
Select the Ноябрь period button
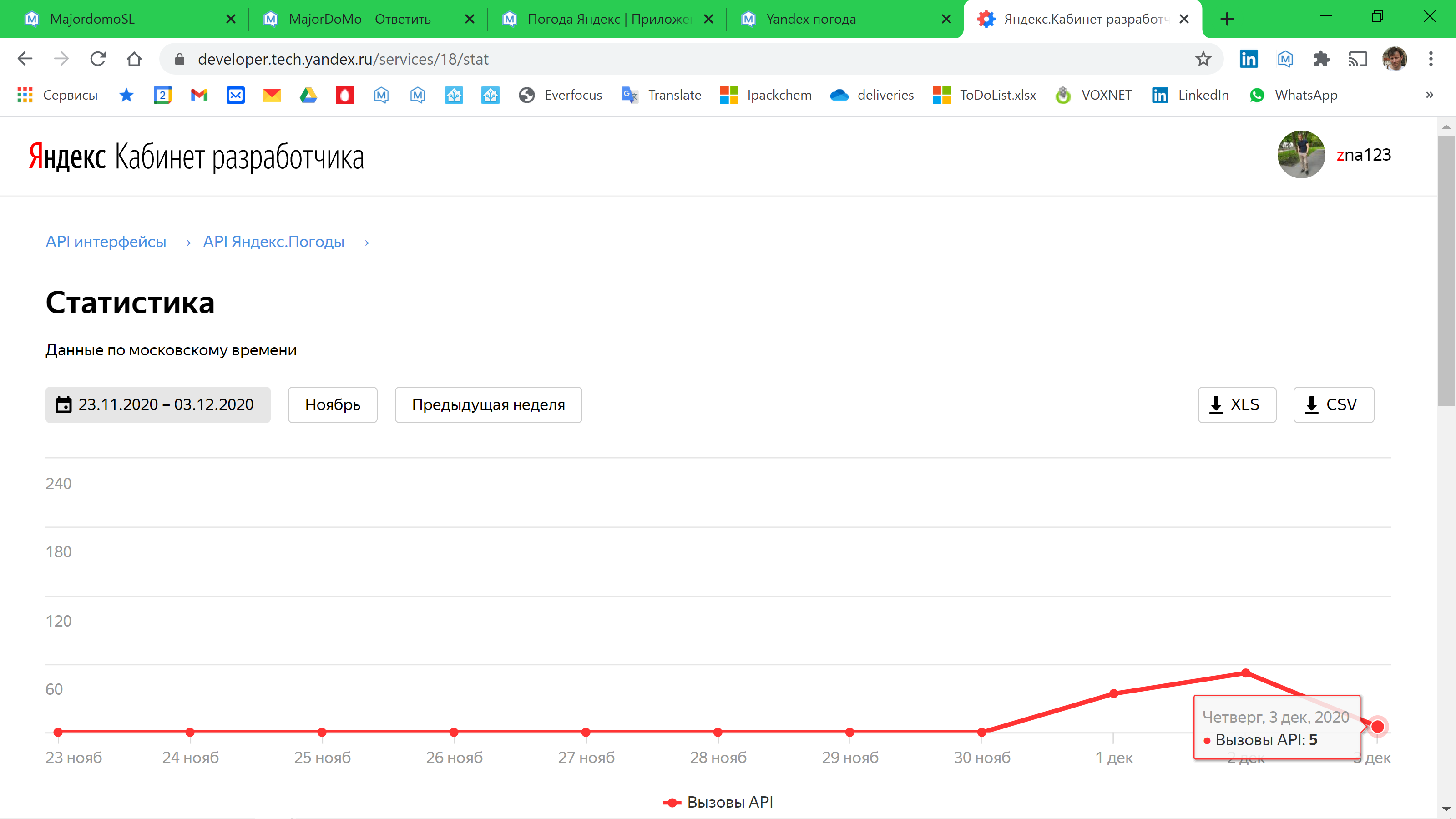[332, 404]
